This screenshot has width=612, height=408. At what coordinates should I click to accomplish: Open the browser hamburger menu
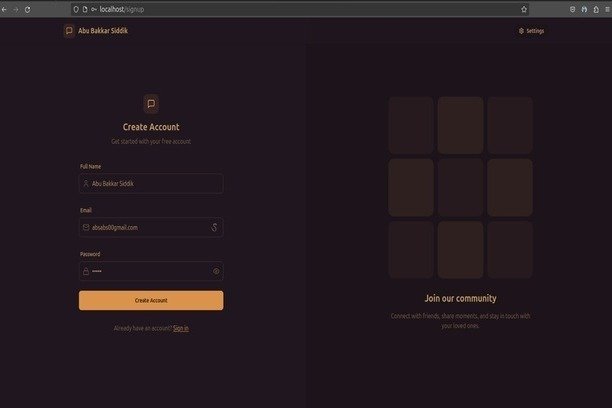608,9
